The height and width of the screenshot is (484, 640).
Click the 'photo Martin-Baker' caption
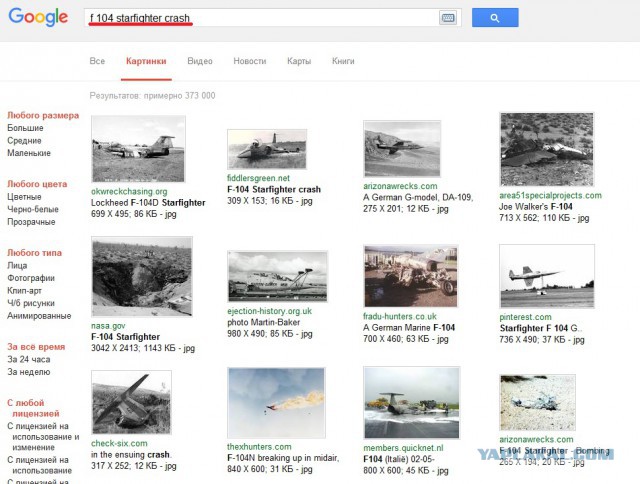point(263,322)
